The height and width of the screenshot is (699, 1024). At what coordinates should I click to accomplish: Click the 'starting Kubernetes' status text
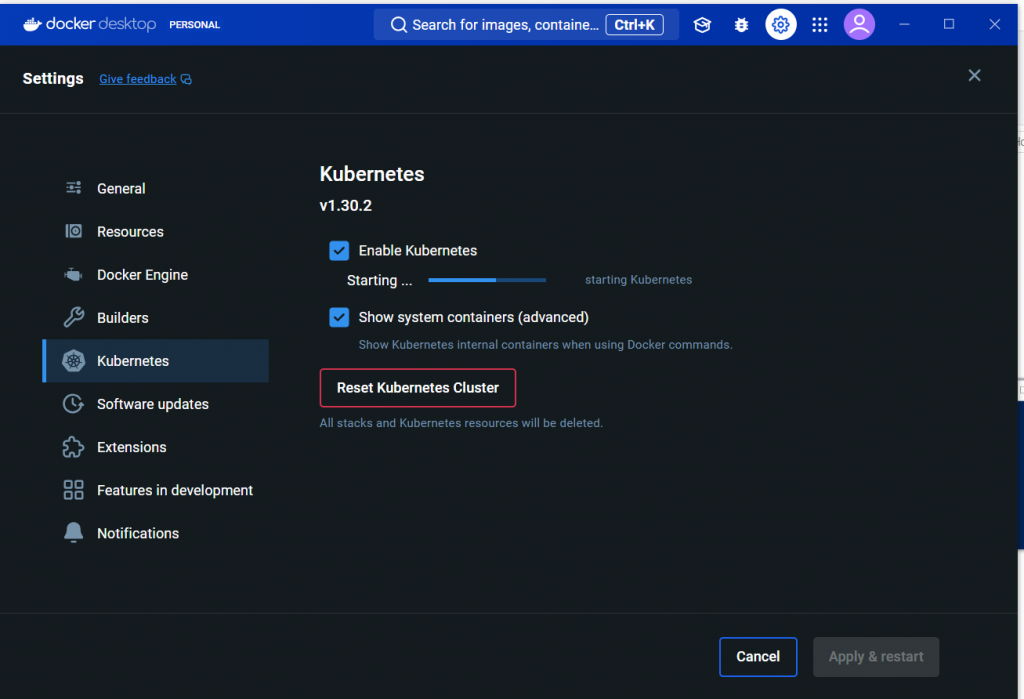(x=638, y=280)
